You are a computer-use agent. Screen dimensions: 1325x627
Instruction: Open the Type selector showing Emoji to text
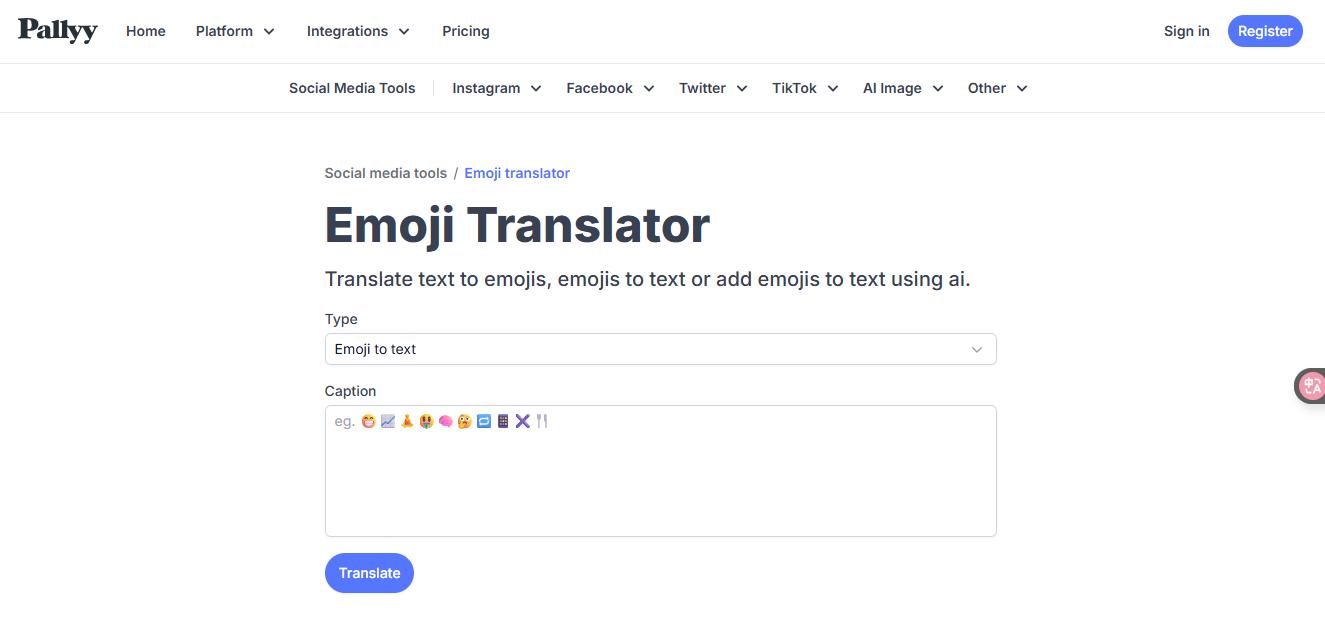pos(660,349)
